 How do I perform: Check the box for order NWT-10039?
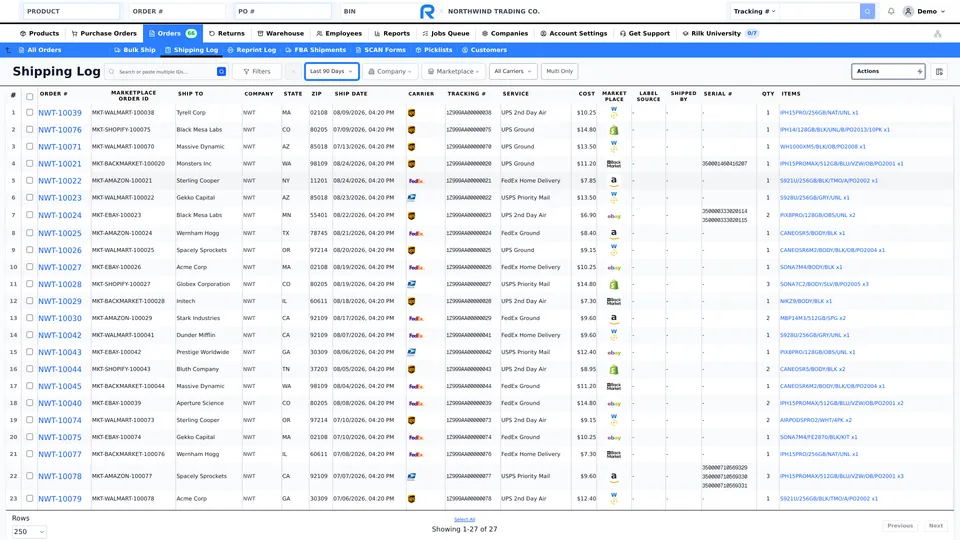pos(29,113)
